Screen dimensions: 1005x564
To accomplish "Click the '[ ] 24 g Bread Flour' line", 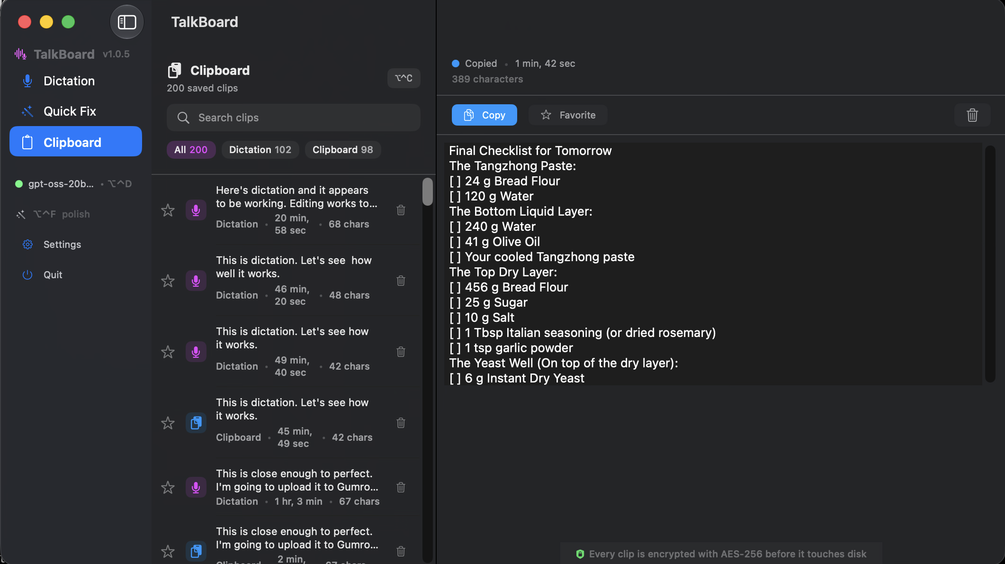I will point(504,181).
